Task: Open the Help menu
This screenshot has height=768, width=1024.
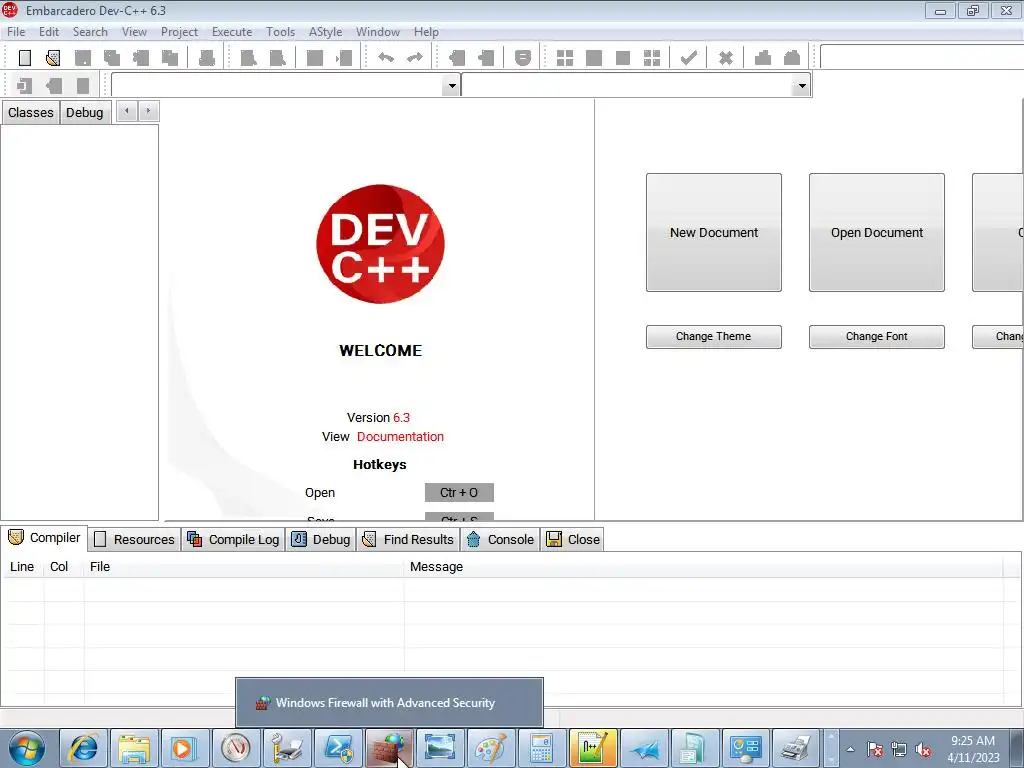Action: 426,32
